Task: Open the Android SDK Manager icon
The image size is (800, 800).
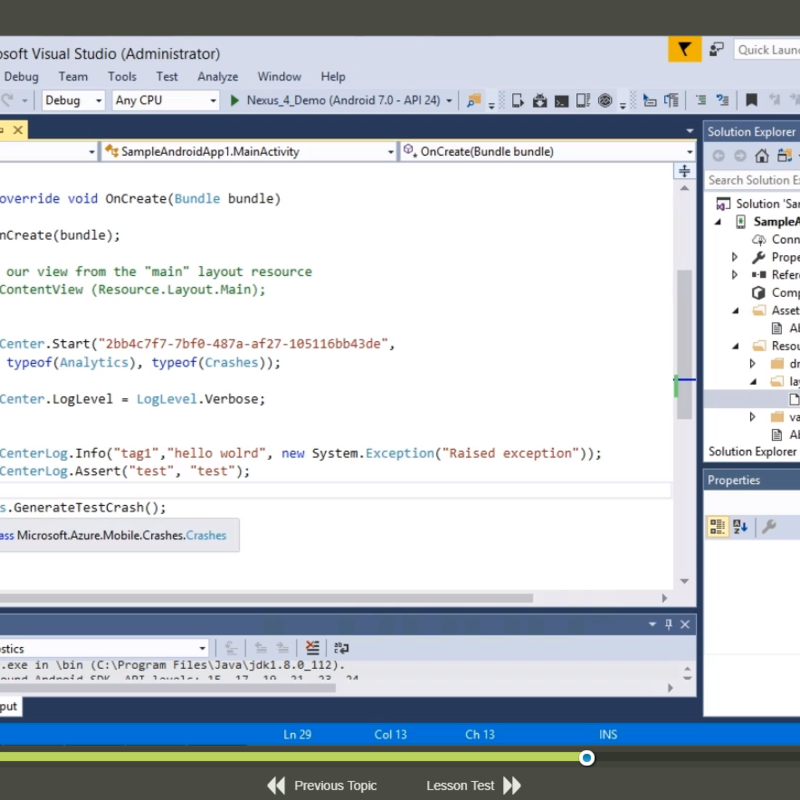Action: (540, 101)
